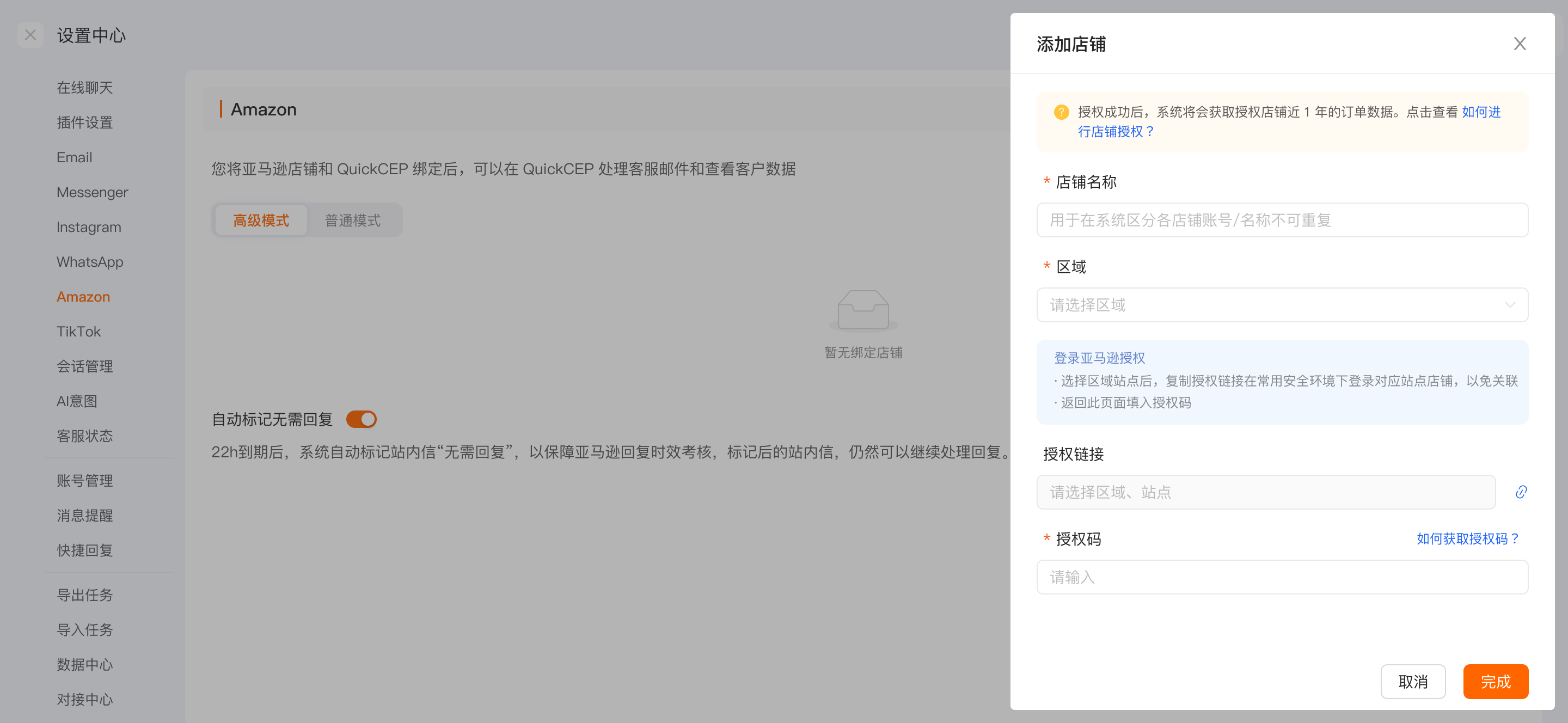Viewport: 1568px width, 723px height.
Task: Open 导出任务 in the sidebar
Action: 84,595
